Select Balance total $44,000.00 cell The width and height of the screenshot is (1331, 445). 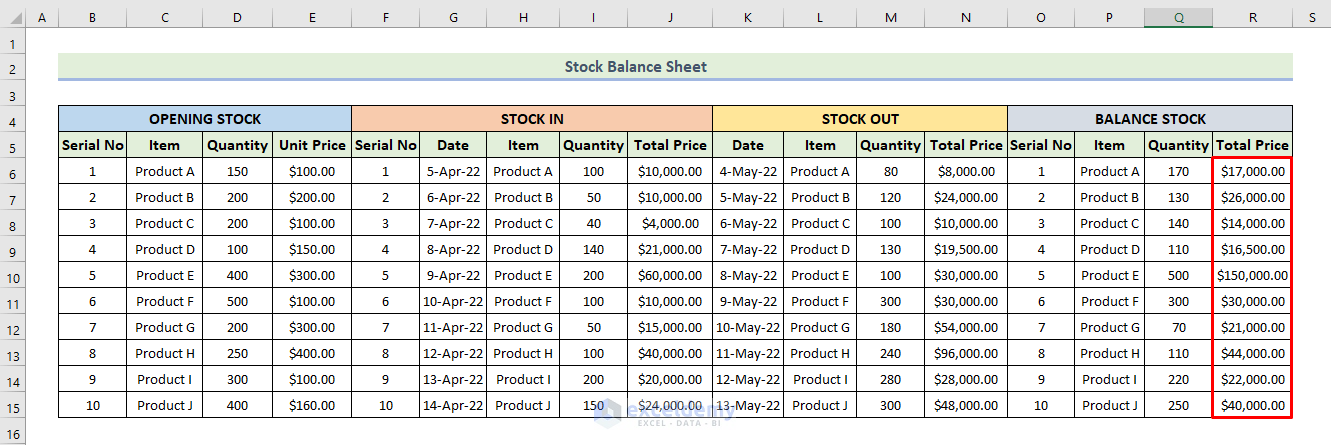(x=1252, y=353)
